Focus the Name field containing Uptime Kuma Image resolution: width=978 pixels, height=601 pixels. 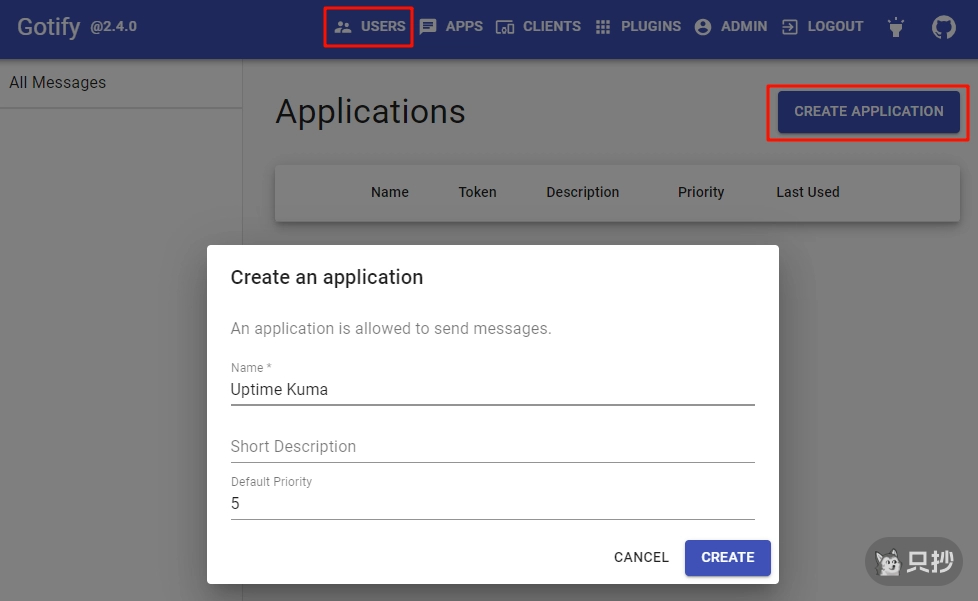click(x=491, y=389)
